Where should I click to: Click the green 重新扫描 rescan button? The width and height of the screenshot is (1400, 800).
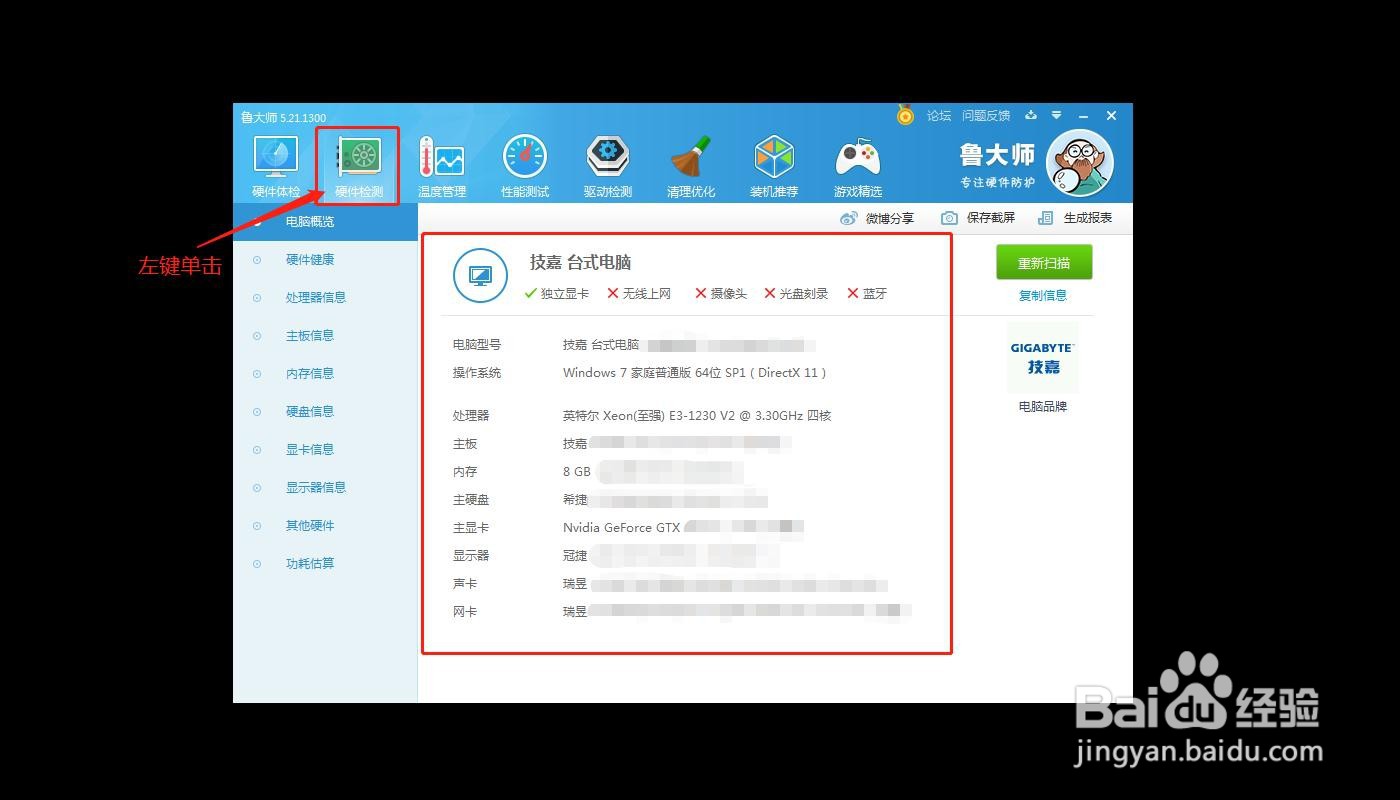tap(1044, 263)
